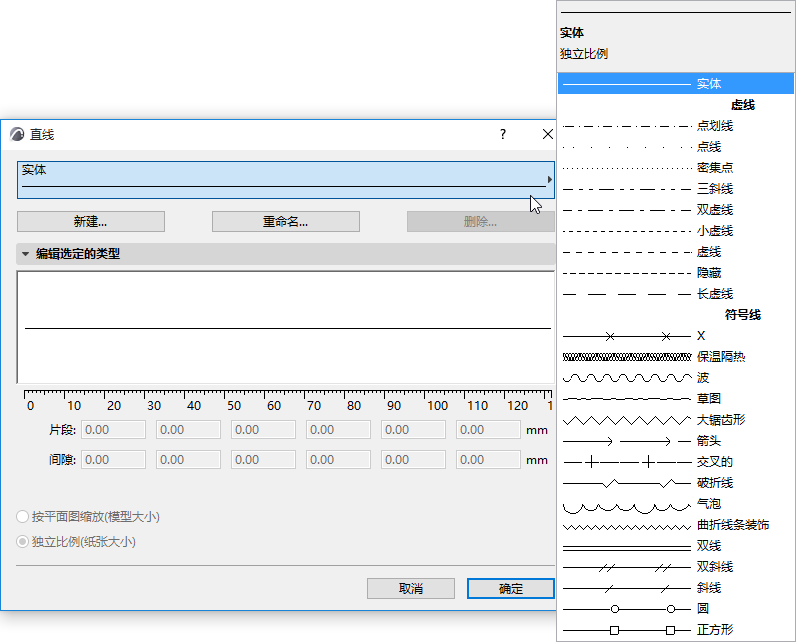Confirm with the 确定 button
The width and height of the screenshot is (796, 642).
pyautogui.click(x=511, y=589)
